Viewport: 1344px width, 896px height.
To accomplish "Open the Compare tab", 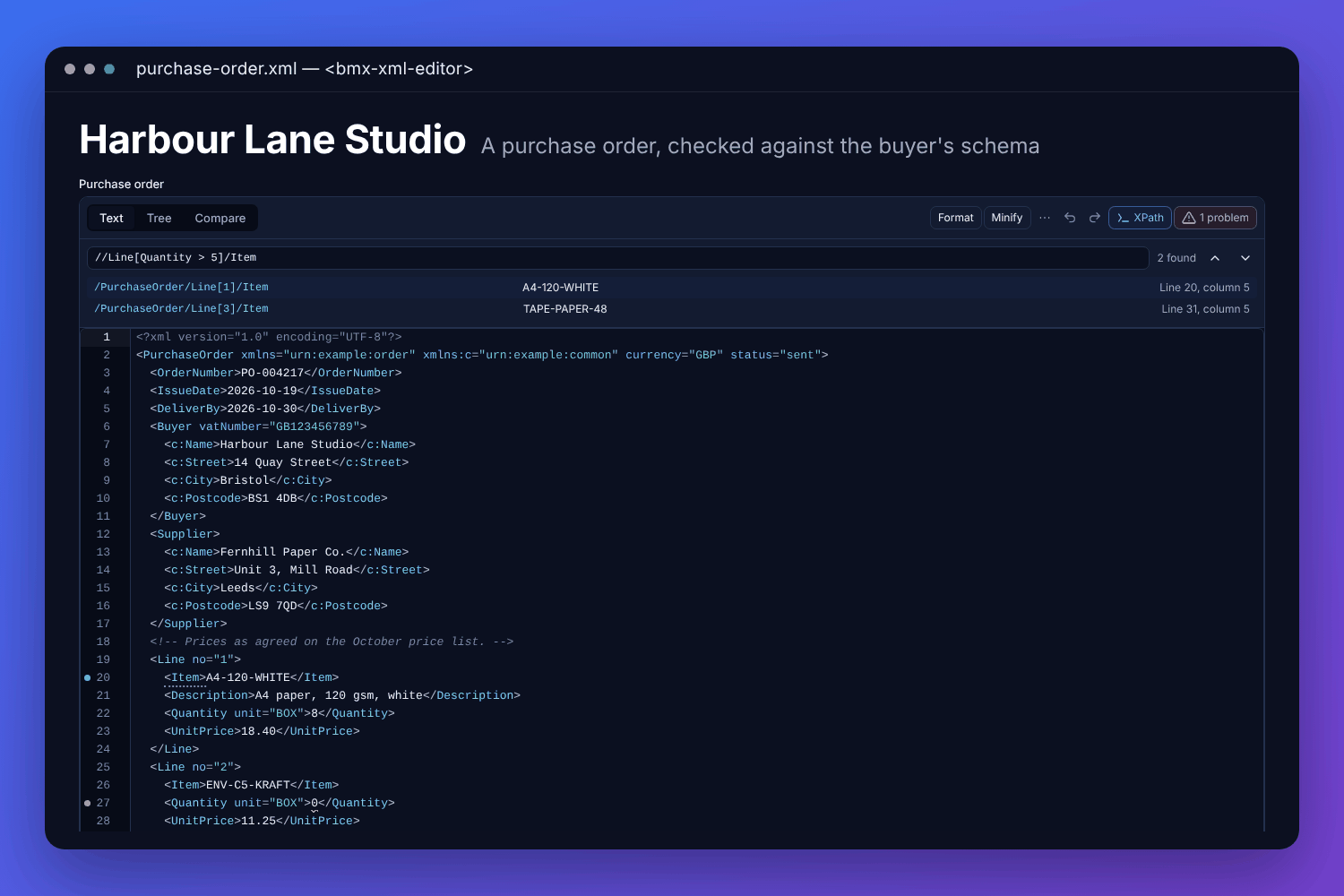I will pos(220,218).
